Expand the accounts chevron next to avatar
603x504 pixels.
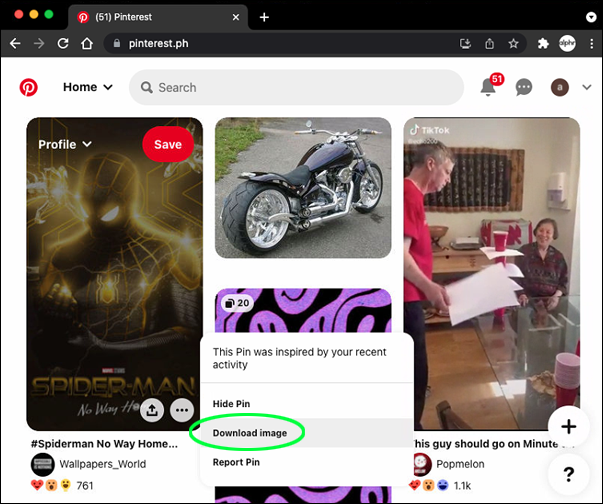tap(586, 87)
